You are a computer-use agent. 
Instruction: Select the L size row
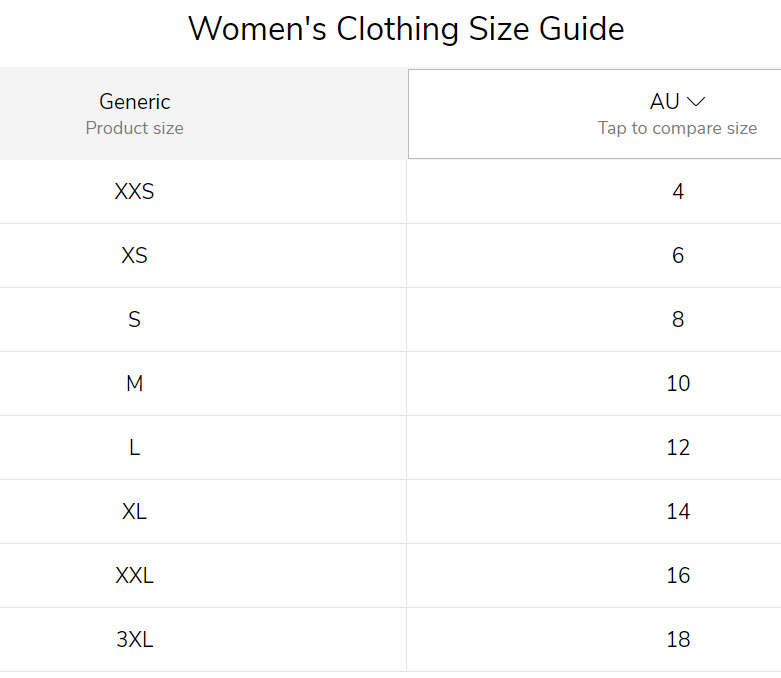(390, 447)
